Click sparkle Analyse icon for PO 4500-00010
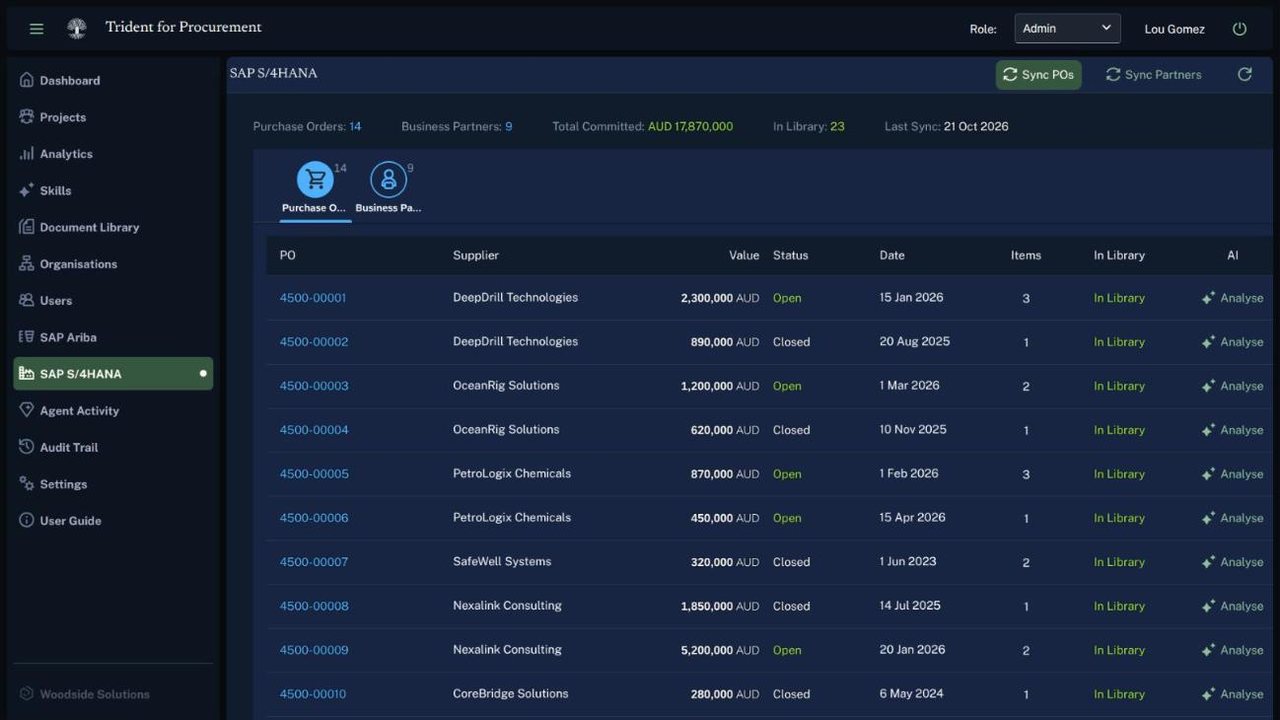The width and height of the screenshot is (1280, 720). click(1208, 694)
